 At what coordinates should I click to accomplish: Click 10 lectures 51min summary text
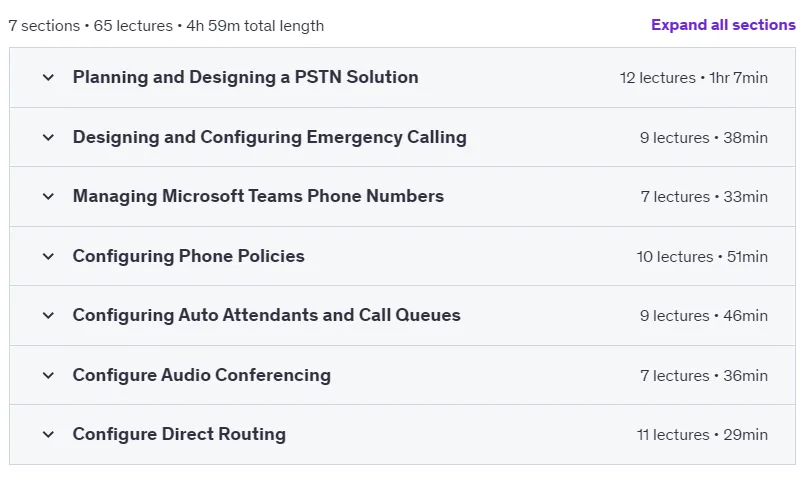[x=702, y=256]
